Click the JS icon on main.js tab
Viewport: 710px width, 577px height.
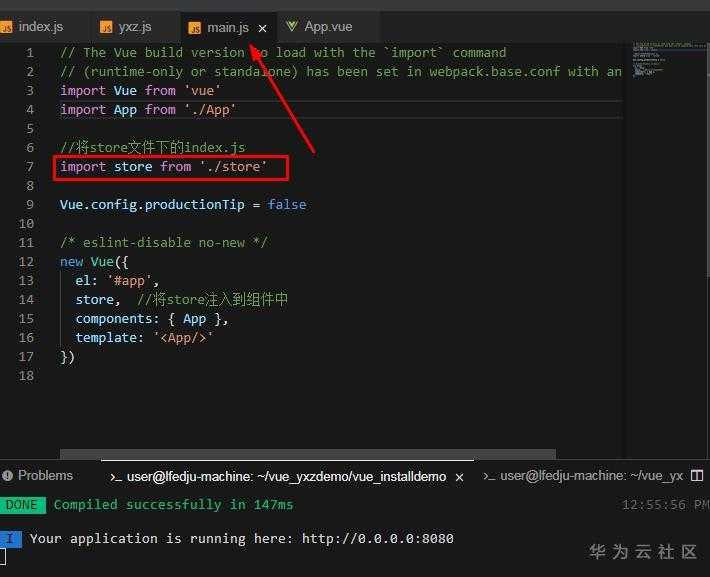(x=195, y=29)
